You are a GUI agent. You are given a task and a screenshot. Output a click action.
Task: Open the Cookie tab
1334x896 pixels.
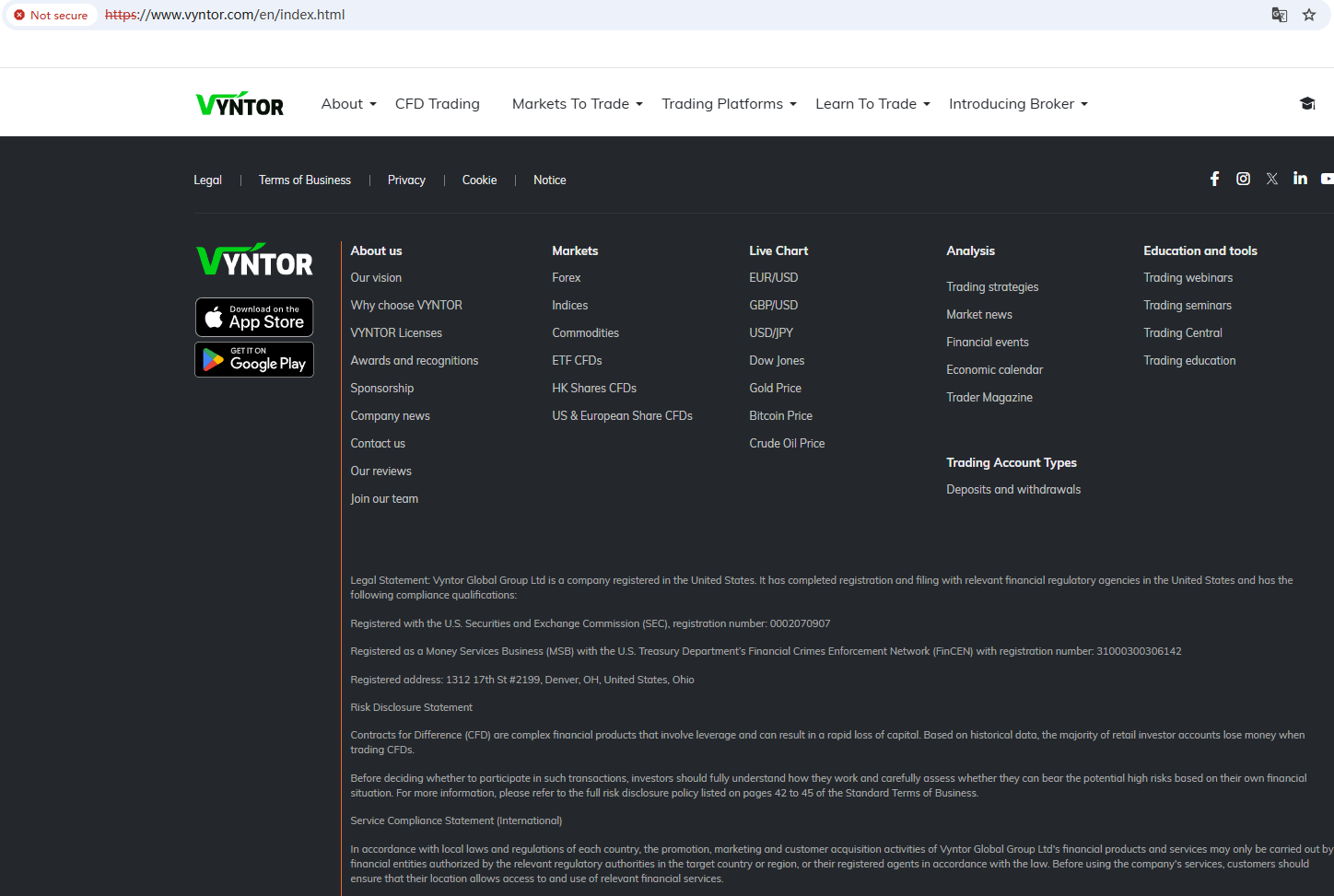(x=479, y=180)
